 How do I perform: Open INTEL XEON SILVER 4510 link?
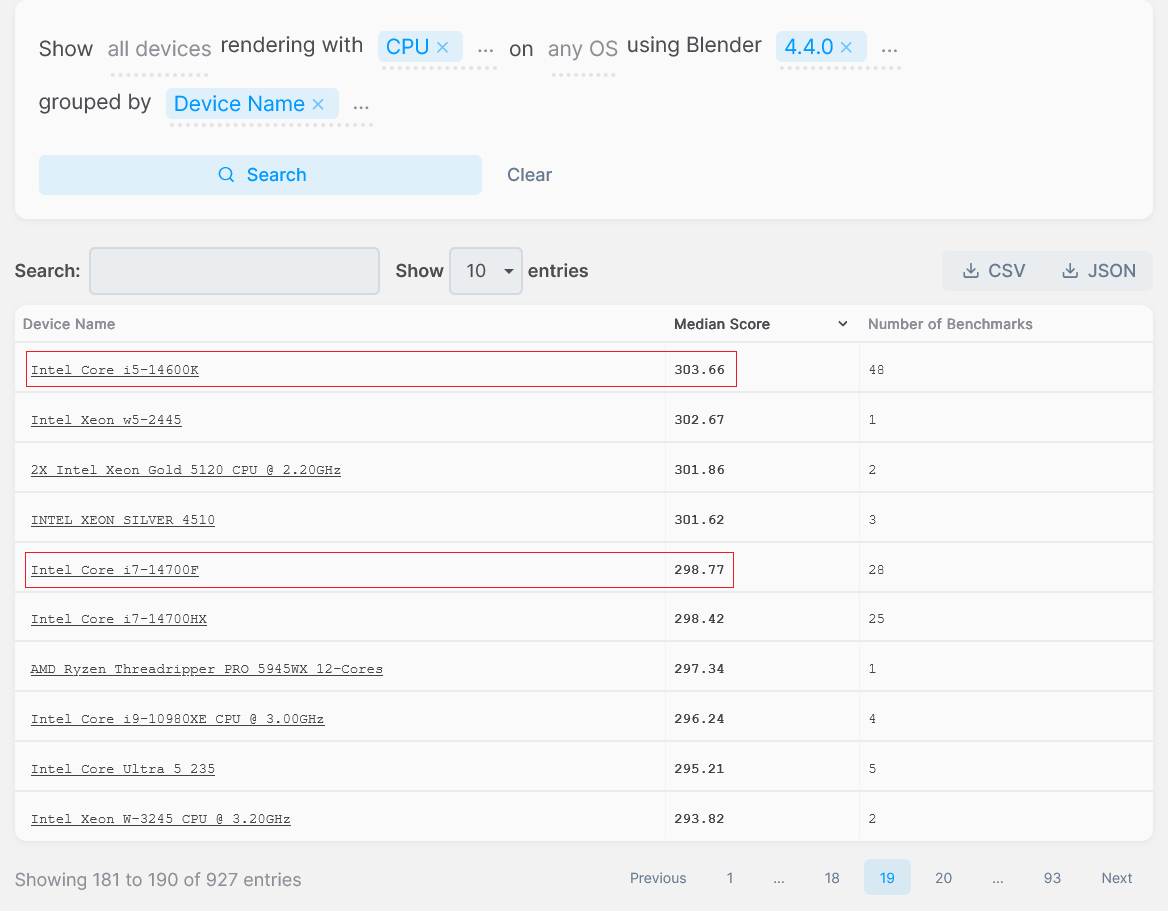coord(123,519)
